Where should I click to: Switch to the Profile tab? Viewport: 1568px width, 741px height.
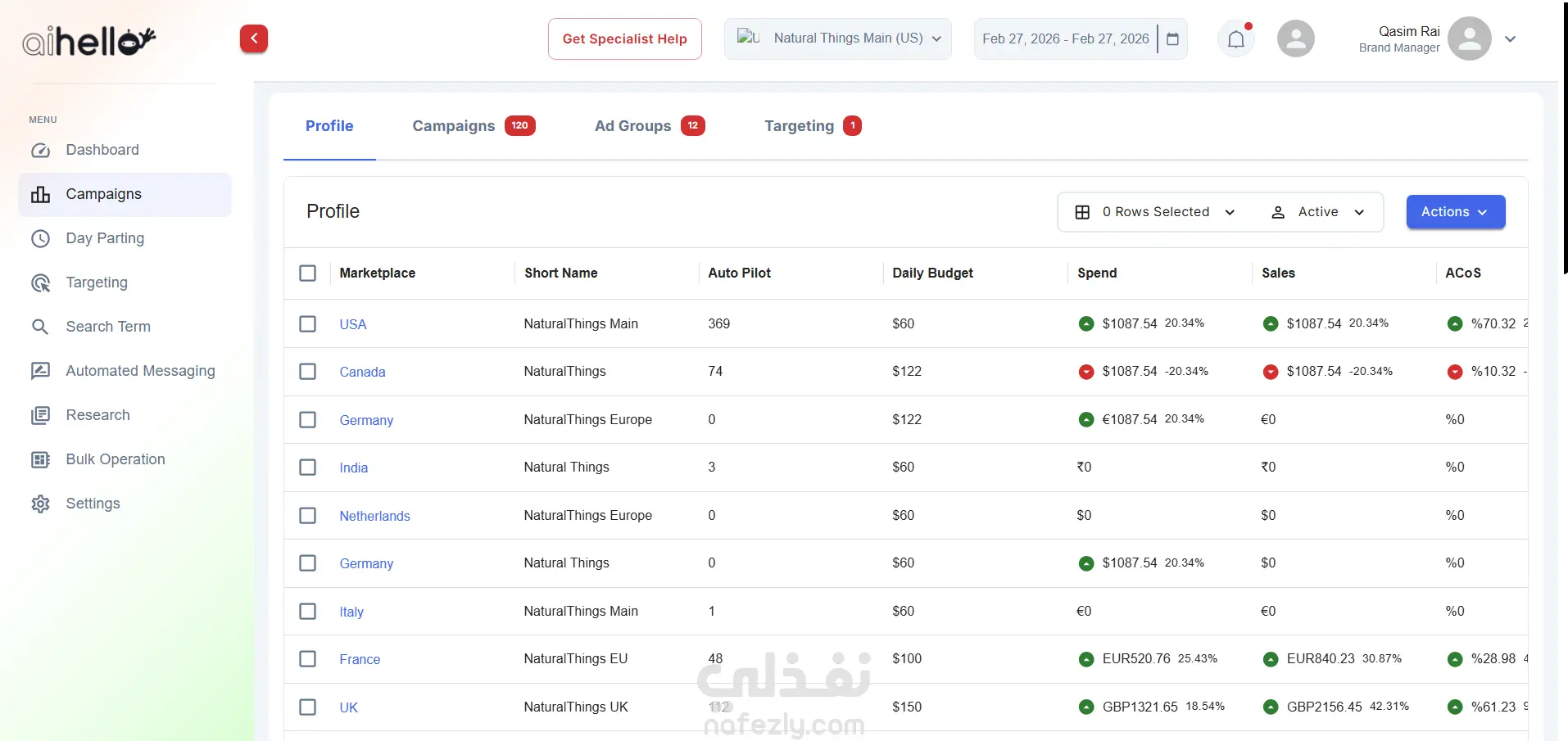tap(329, 126)
